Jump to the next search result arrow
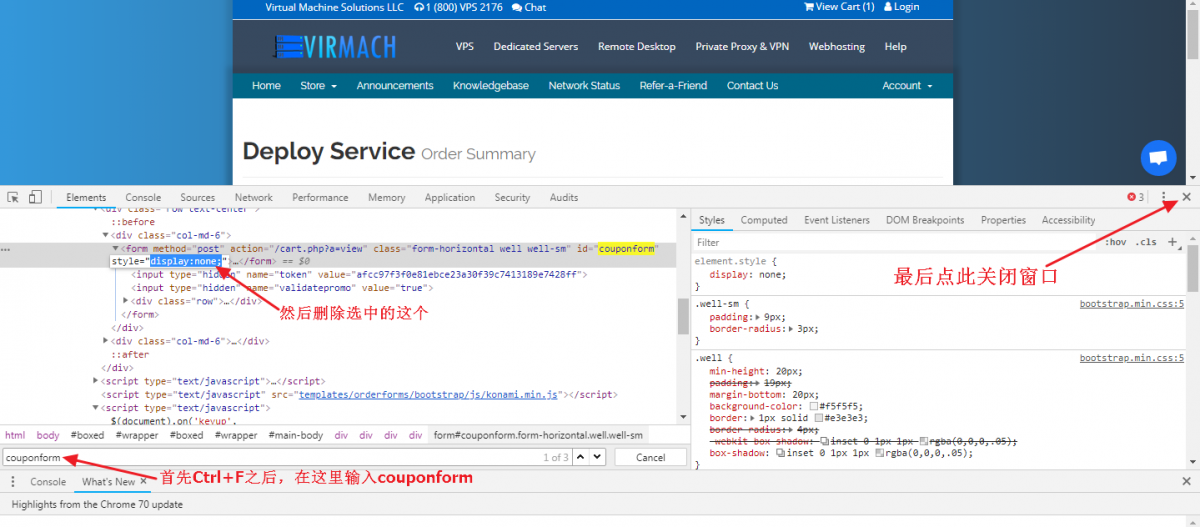The height and width of the screenshot is (527, 1200). pyautogui.click(x=598, y=457)
